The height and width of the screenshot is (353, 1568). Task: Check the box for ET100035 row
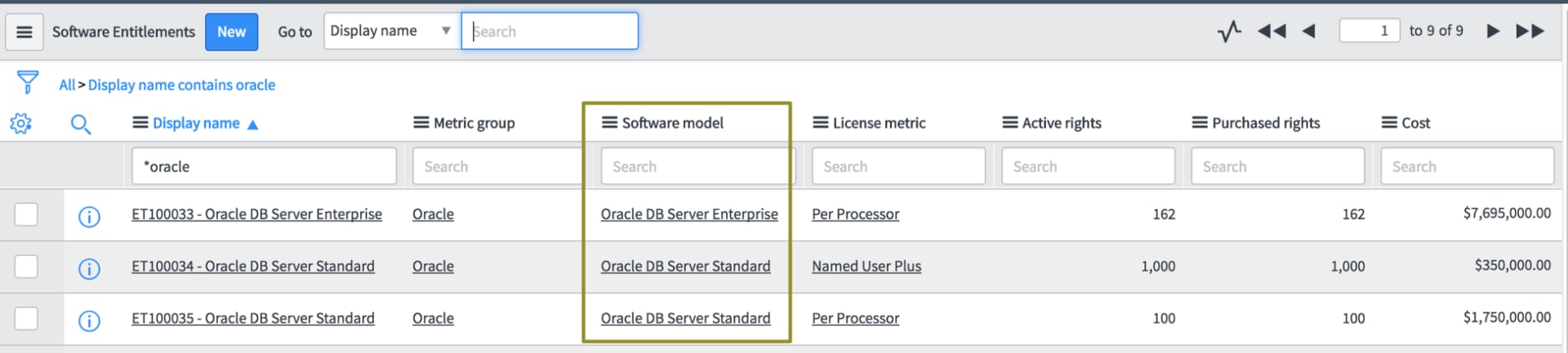click(26, 318)
